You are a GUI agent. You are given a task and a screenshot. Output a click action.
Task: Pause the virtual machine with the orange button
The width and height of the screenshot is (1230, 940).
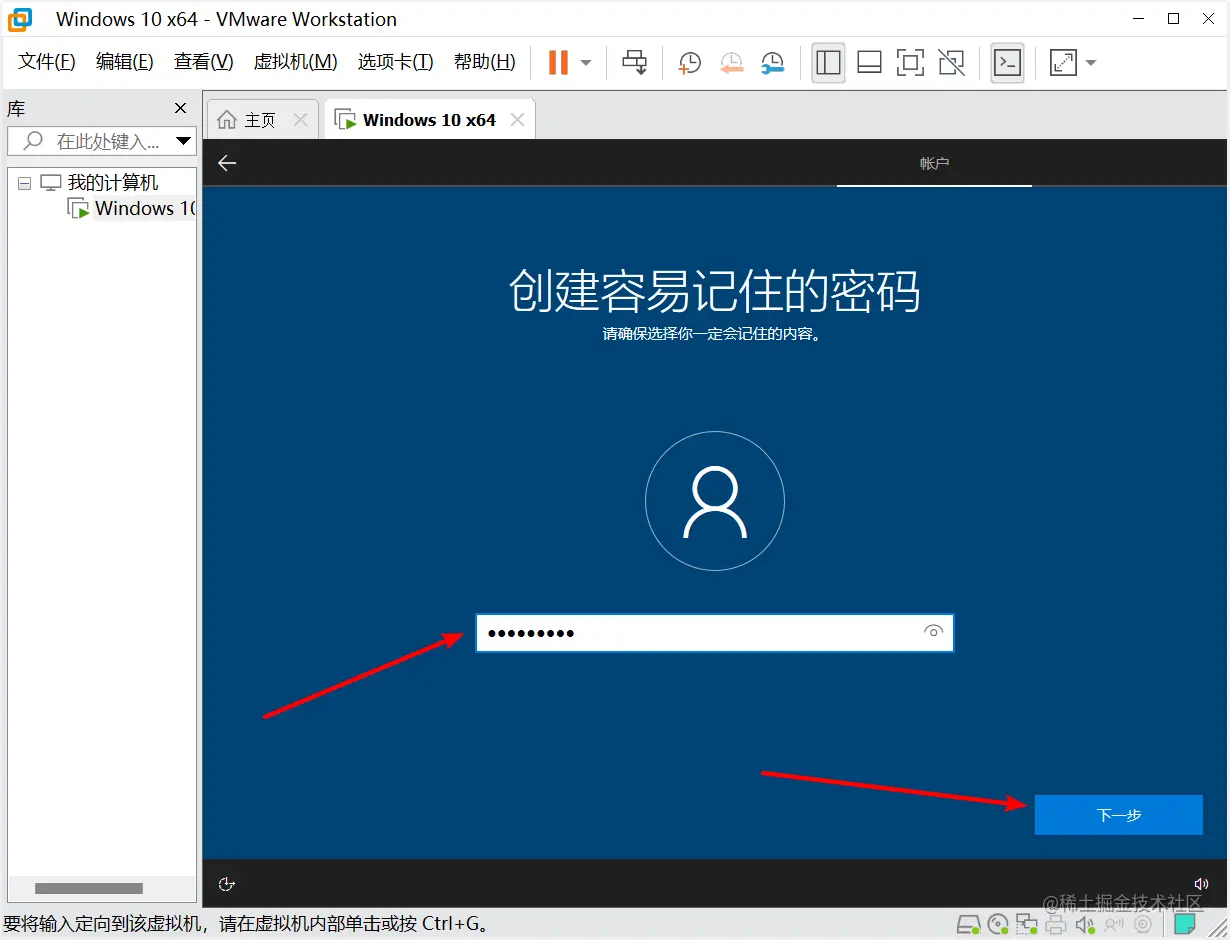558,62
